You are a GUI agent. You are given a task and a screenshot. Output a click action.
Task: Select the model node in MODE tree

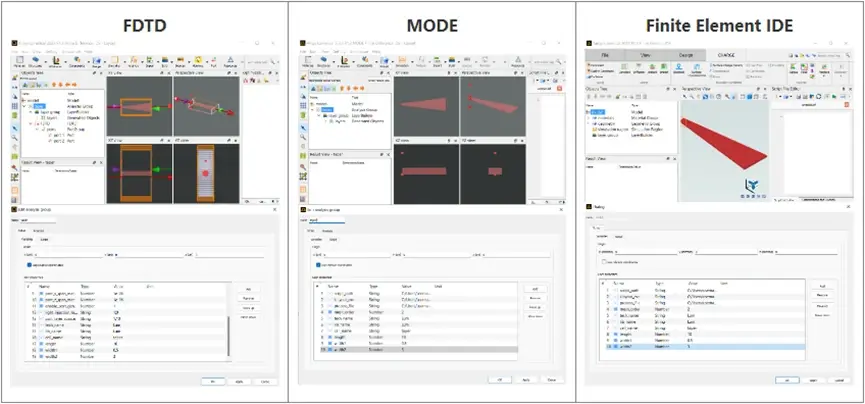point(321,104)
